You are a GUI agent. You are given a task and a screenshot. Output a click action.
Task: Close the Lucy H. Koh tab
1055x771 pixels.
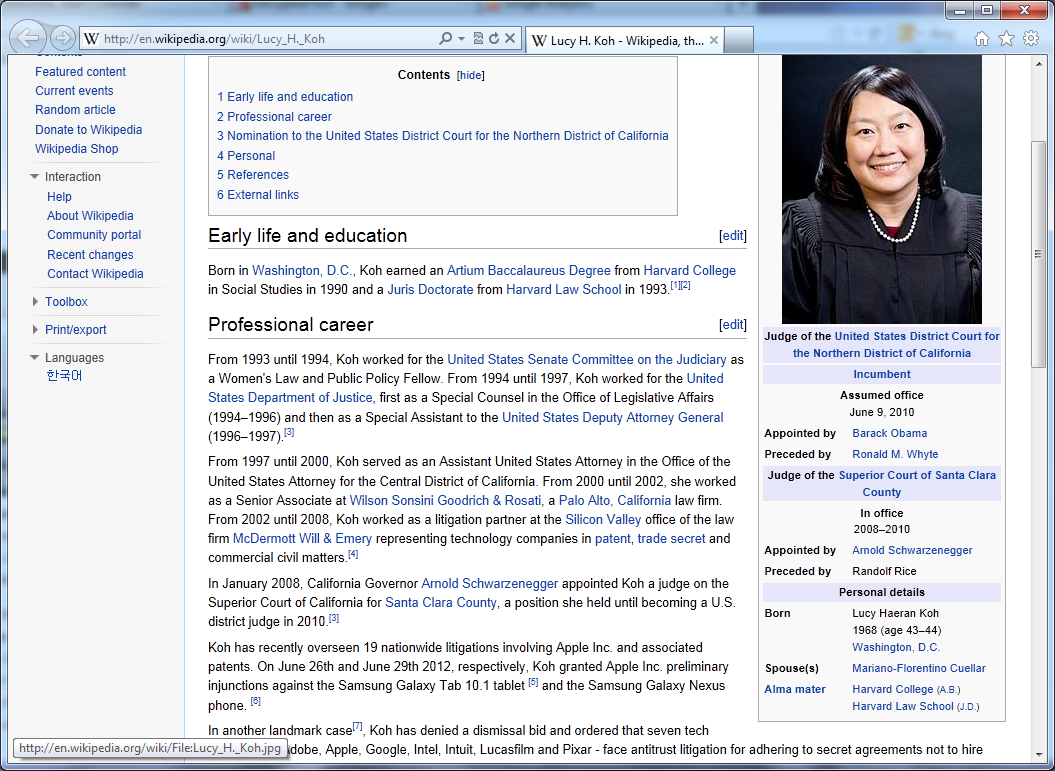(714, 40)
